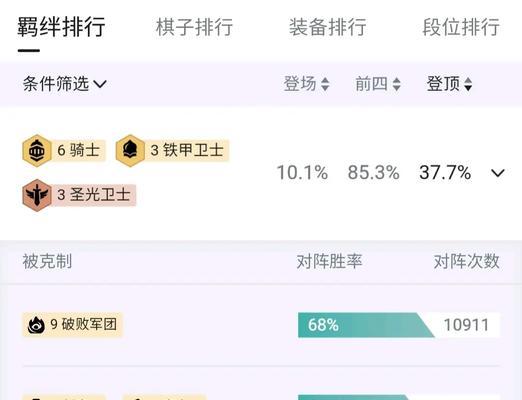The height and width of the screenshot is (400, 522).
Task: Select the 羁绊排行 tab
Action: (x=61, y=27)
